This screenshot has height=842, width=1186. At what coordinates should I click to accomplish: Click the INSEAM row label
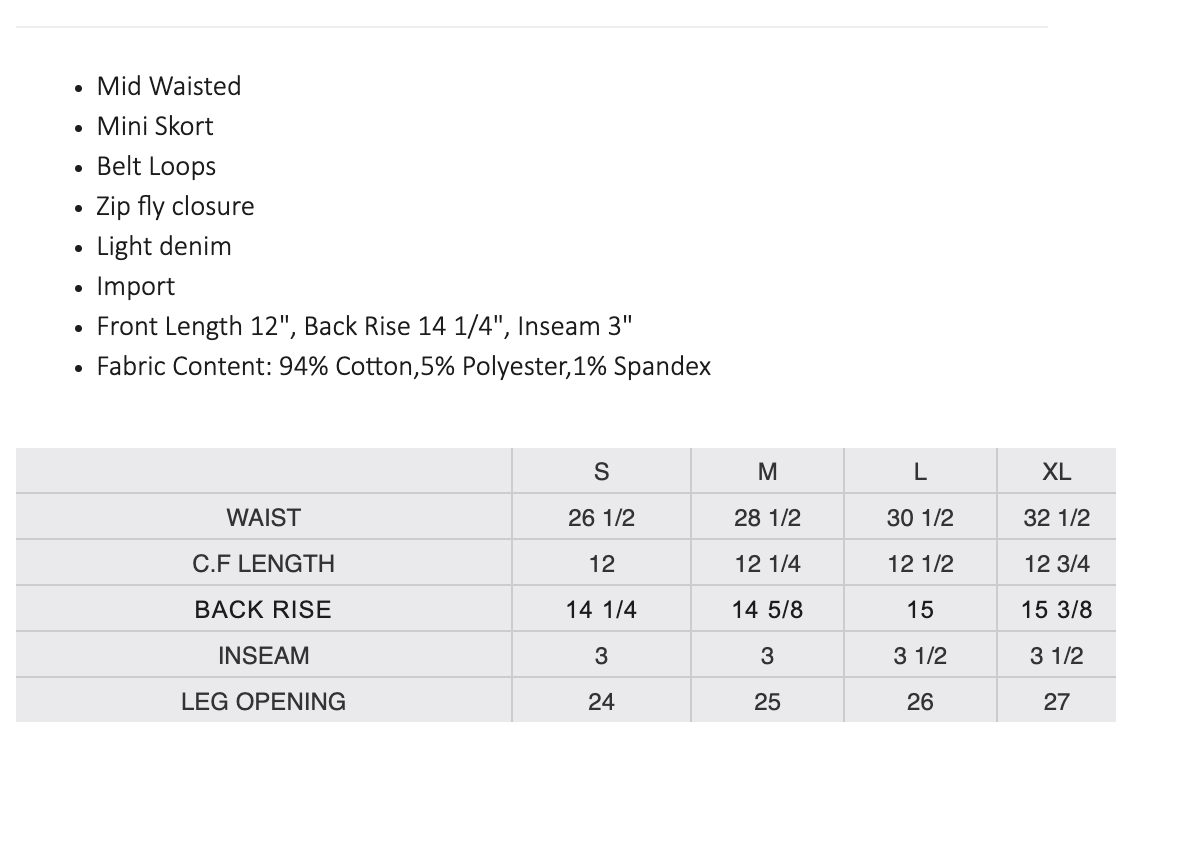point(263,656)
